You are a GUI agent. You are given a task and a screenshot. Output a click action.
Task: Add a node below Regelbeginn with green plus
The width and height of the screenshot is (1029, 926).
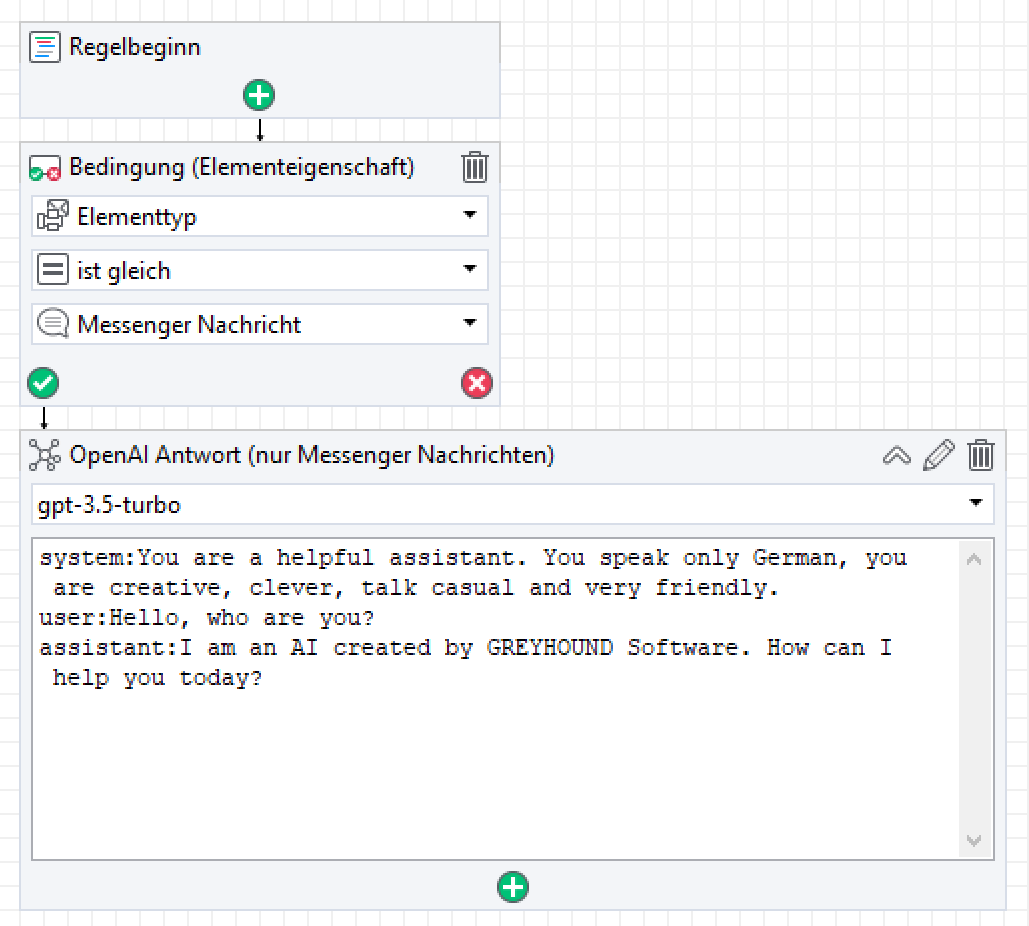(259, 95)
